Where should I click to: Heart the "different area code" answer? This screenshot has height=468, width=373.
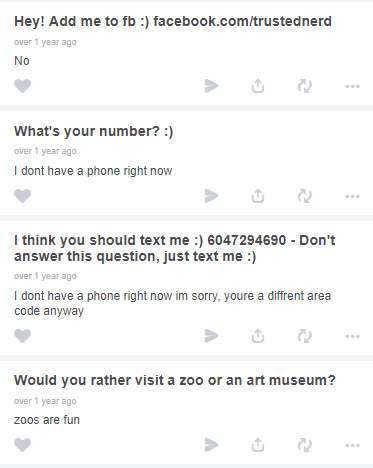[x=22, y=336]
